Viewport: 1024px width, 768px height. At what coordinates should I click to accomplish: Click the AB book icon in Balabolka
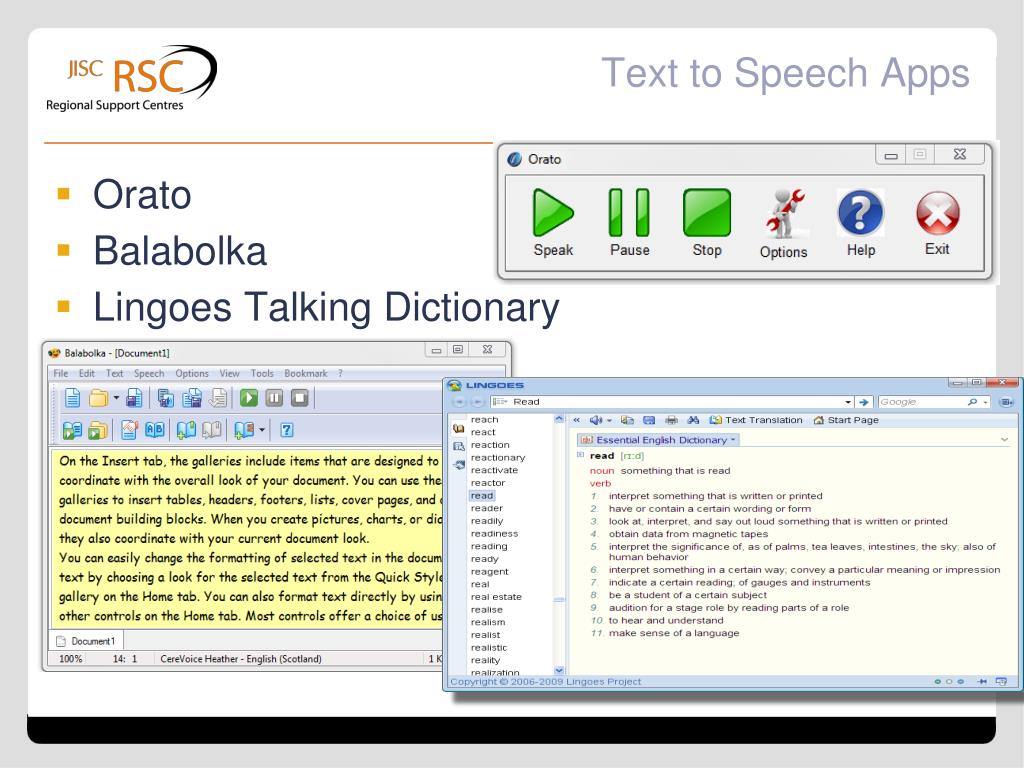click(155, 430)
